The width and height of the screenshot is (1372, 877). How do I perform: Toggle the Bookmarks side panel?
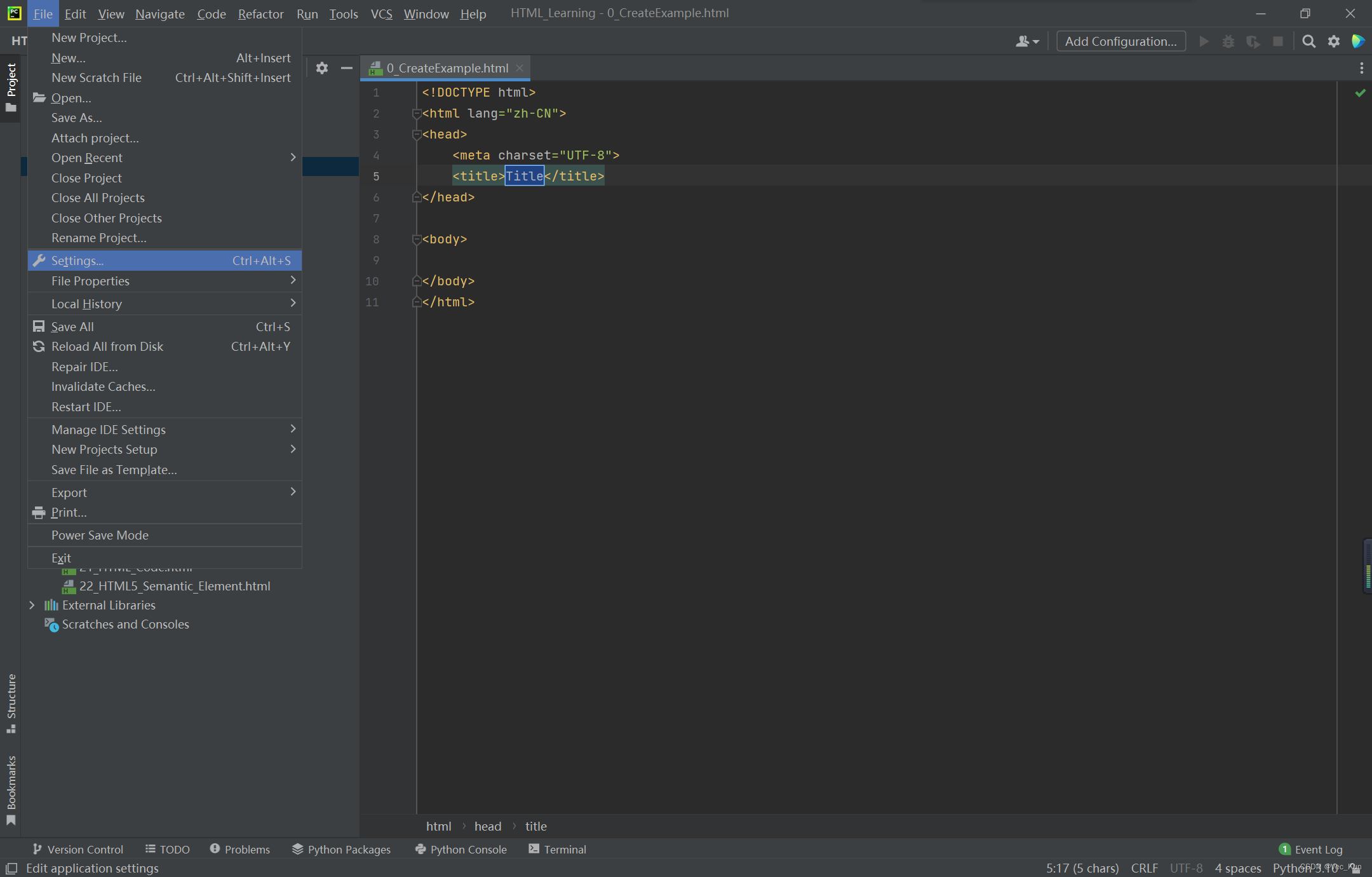coord(11,789)
